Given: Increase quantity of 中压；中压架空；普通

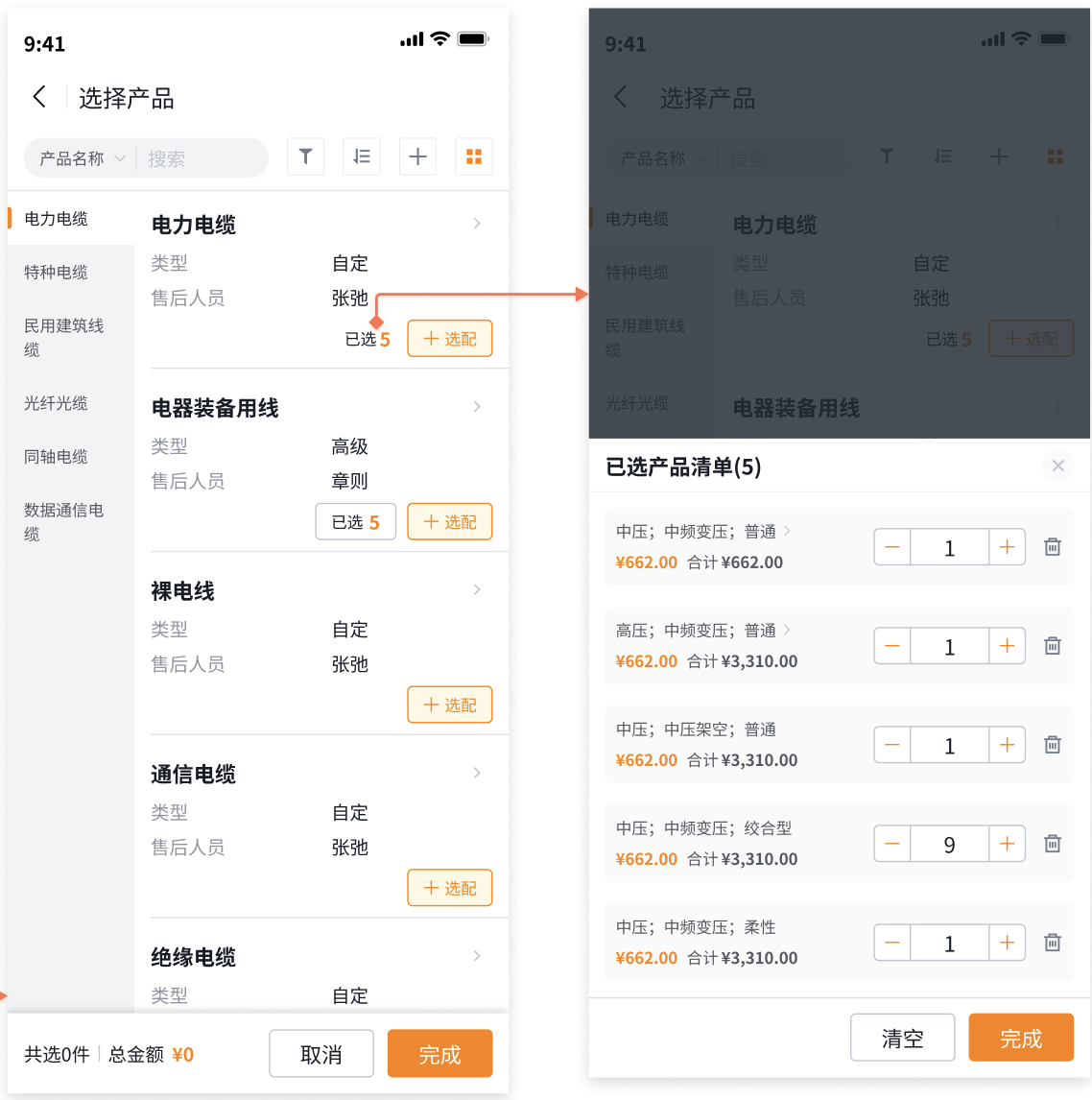Looking at the screenshot, I should click(1008, 745).
